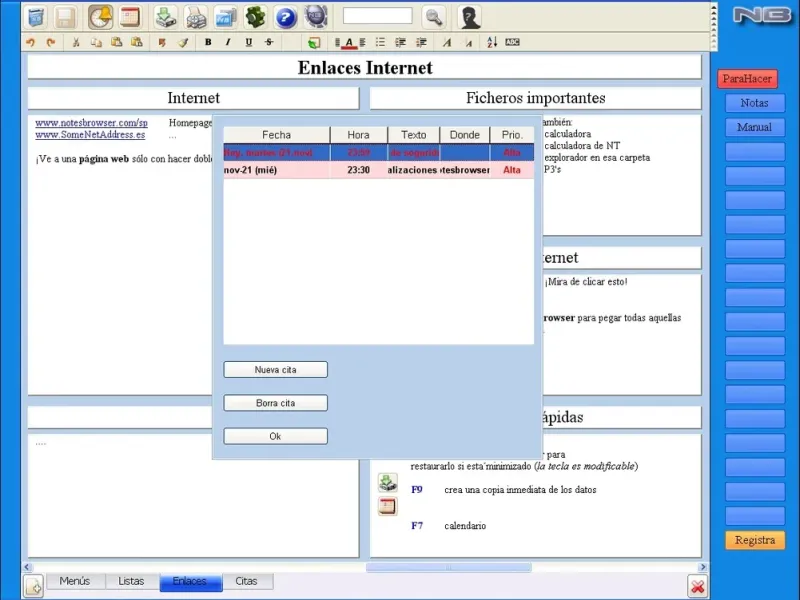Click the decrease indent icon

coord(401,42)
